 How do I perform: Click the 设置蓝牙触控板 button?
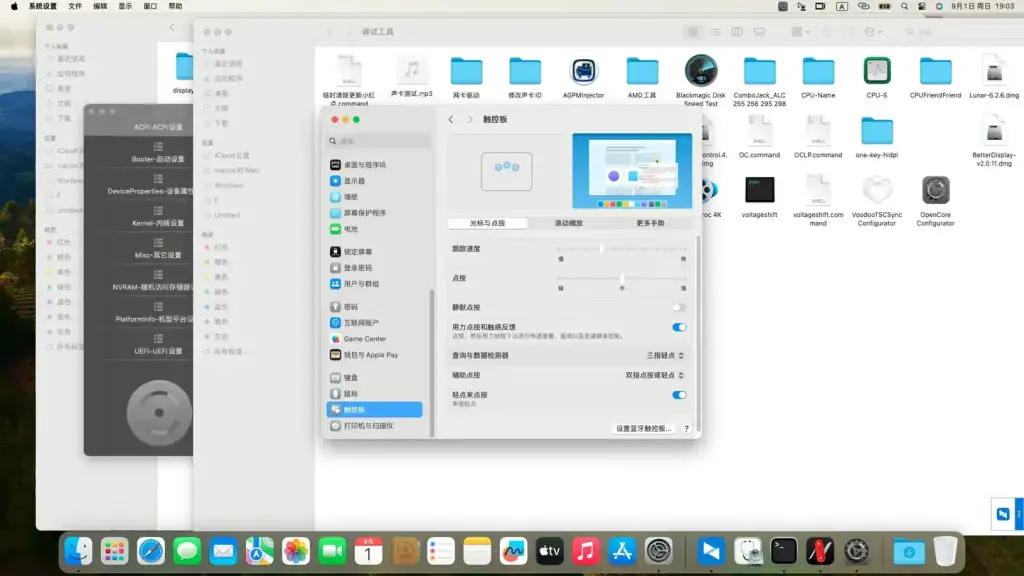click(x=643, y=428)
